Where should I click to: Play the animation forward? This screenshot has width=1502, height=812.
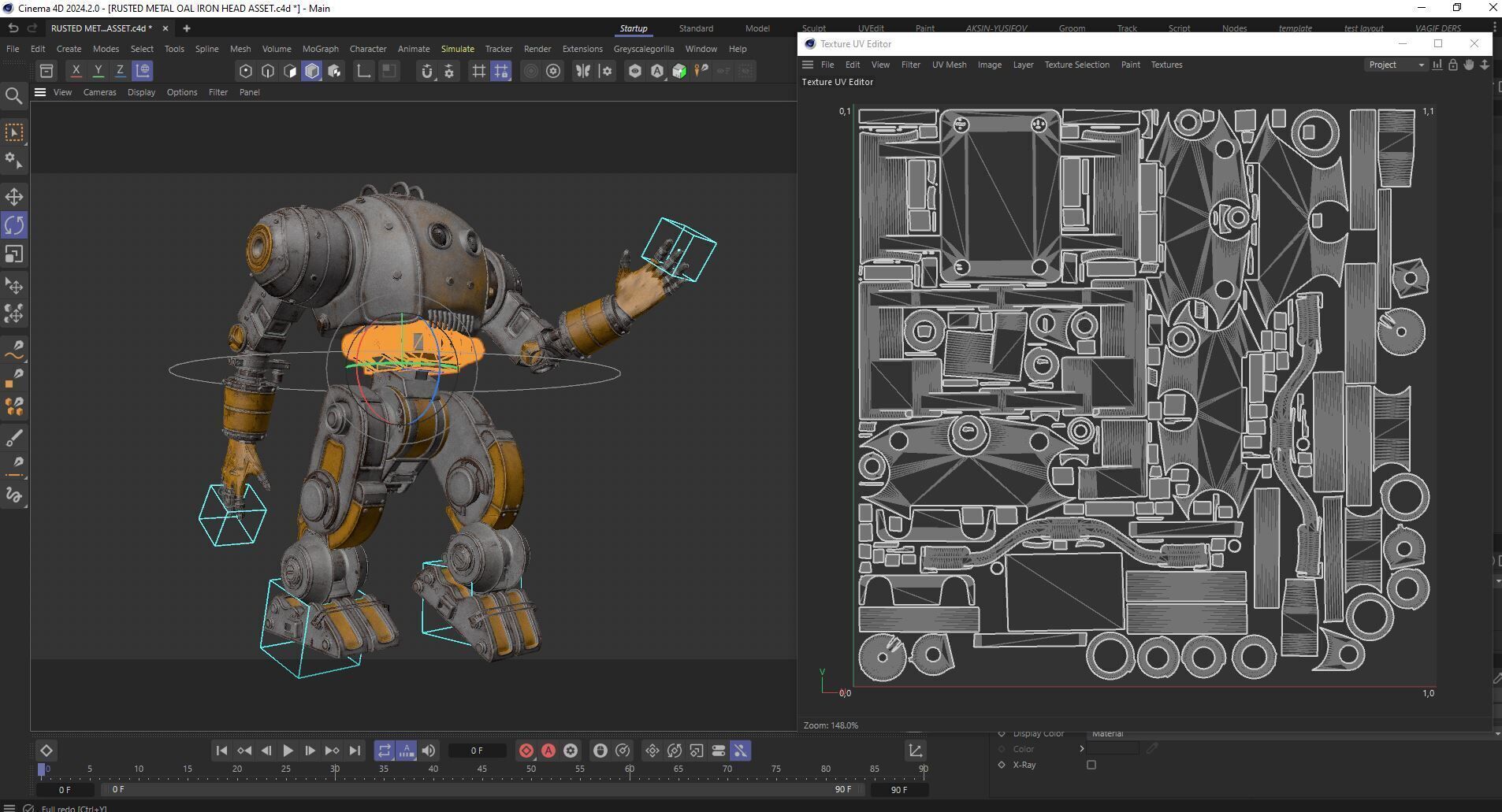(288, 751)
